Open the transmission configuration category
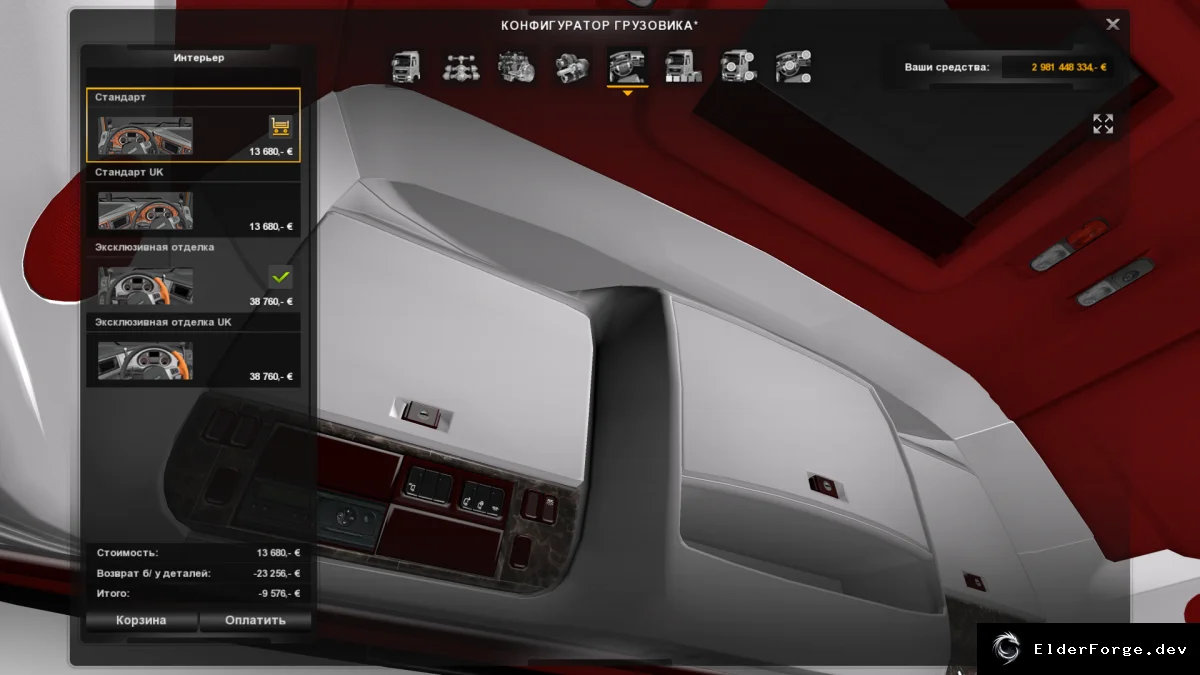 (x=573, y=67)
